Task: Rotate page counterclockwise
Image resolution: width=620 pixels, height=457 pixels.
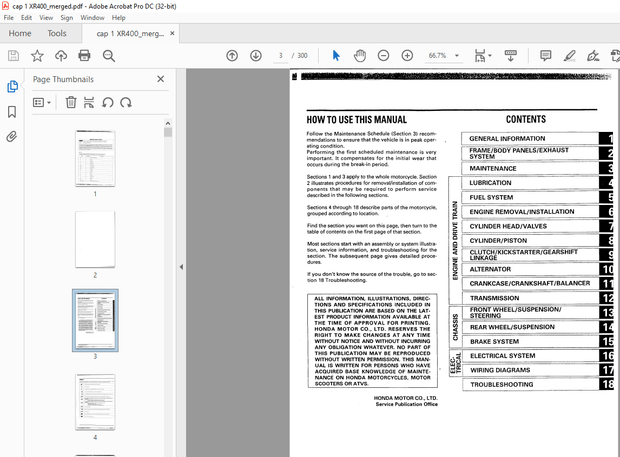Action: coord(108,103)
